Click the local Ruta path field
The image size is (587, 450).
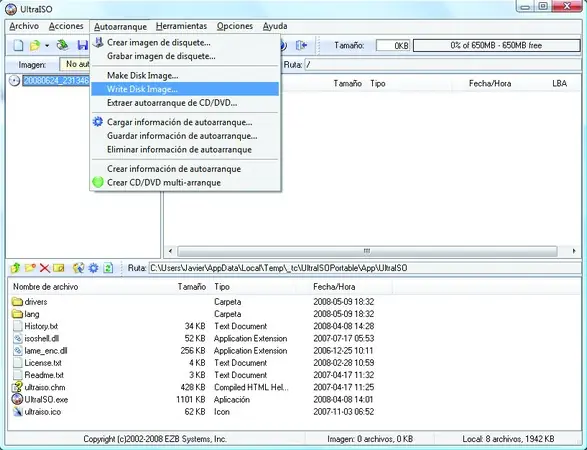click(365, 268)
